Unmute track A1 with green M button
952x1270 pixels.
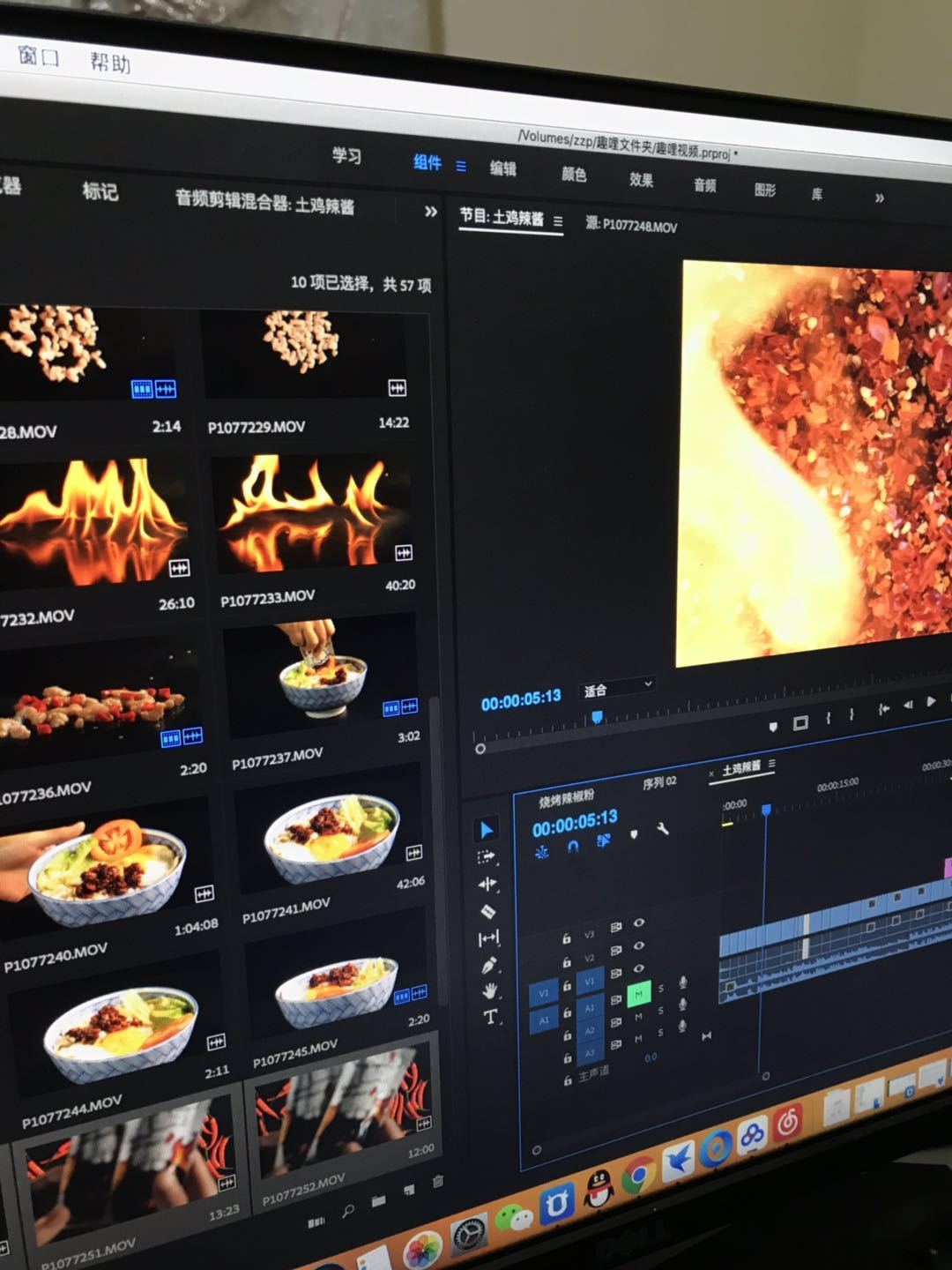(x=639, y=995)
